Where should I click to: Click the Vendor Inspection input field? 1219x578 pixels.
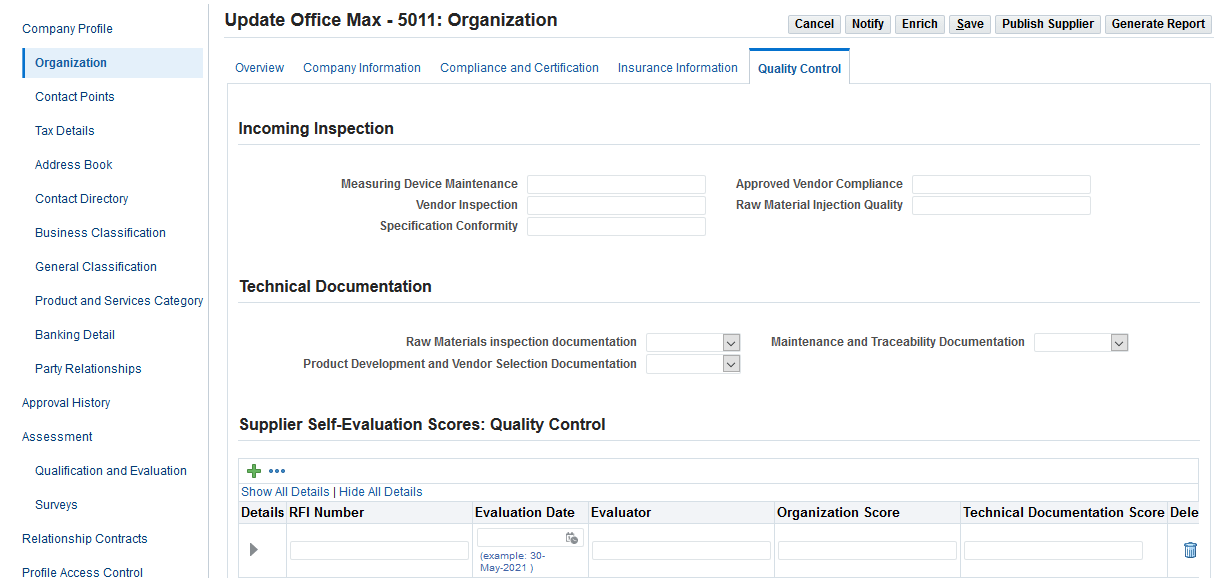616,205
